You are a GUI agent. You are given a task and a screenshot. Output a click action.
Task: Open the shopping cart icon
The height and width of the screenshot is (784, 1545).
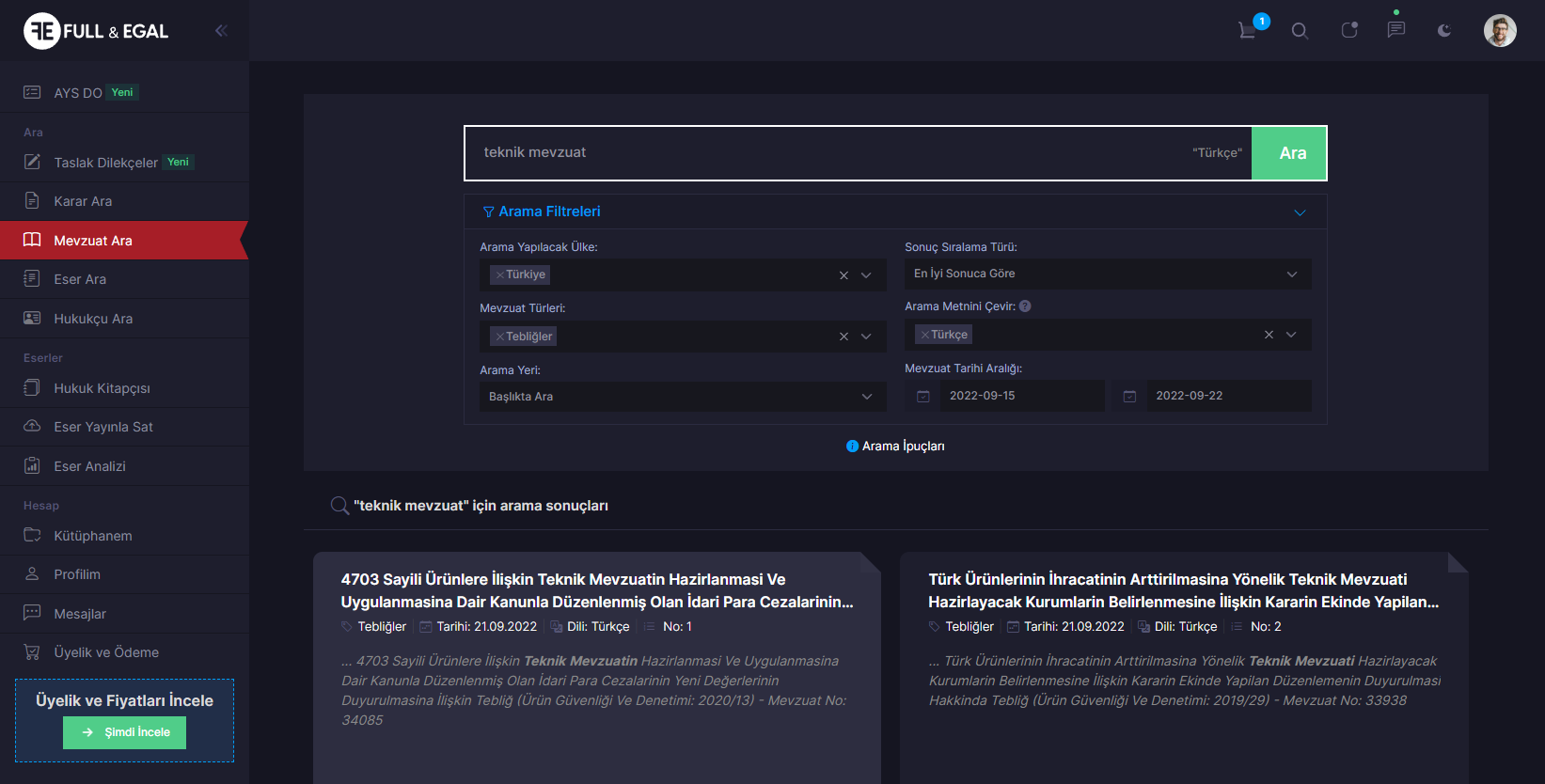pyautogui.click(x=1248, y=31)
